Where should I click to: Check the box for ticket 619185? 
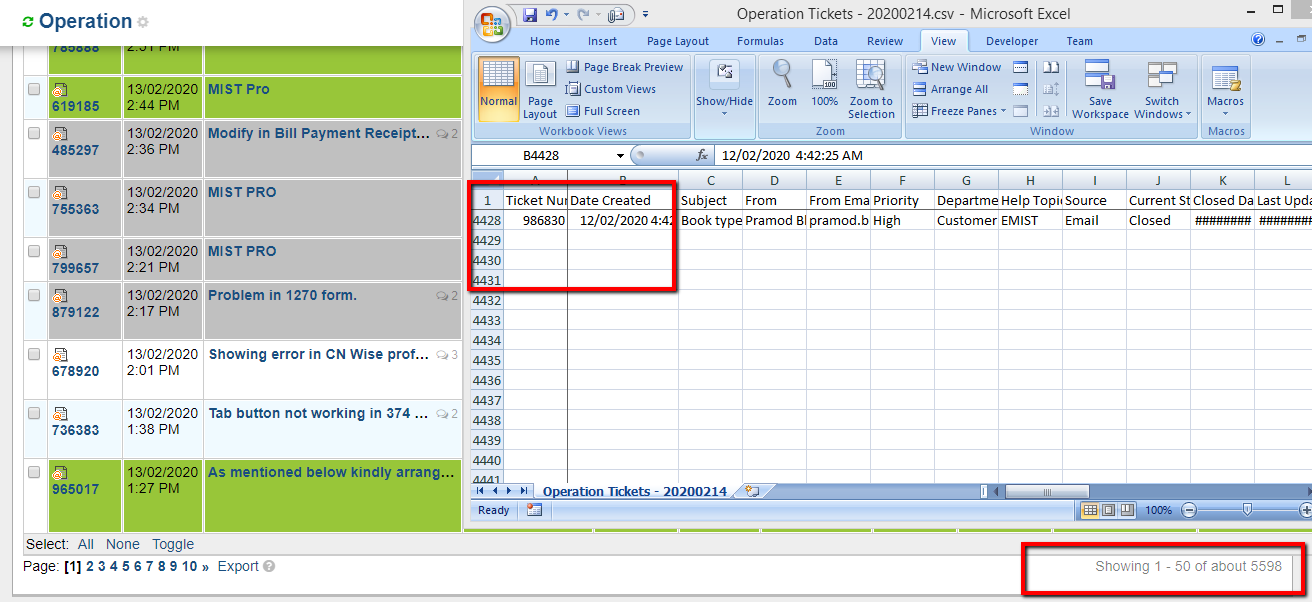[x=34, y=89]
